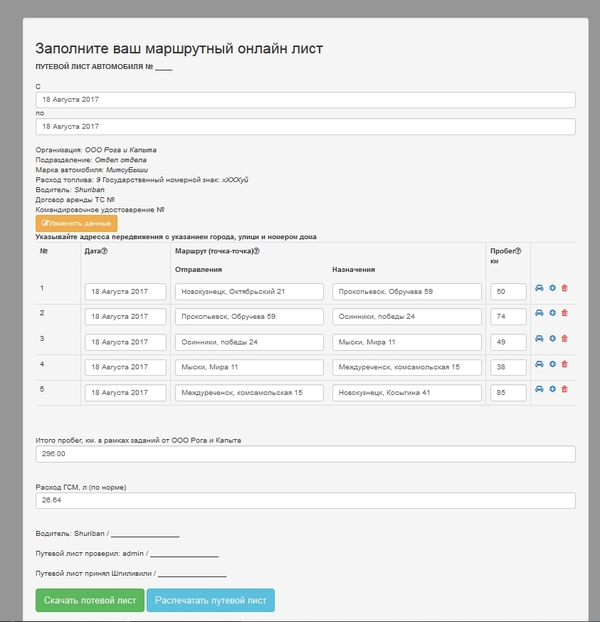Remove row 5 using the trash icon
Viewport: 600px width, 622px height.
(564, 389)
